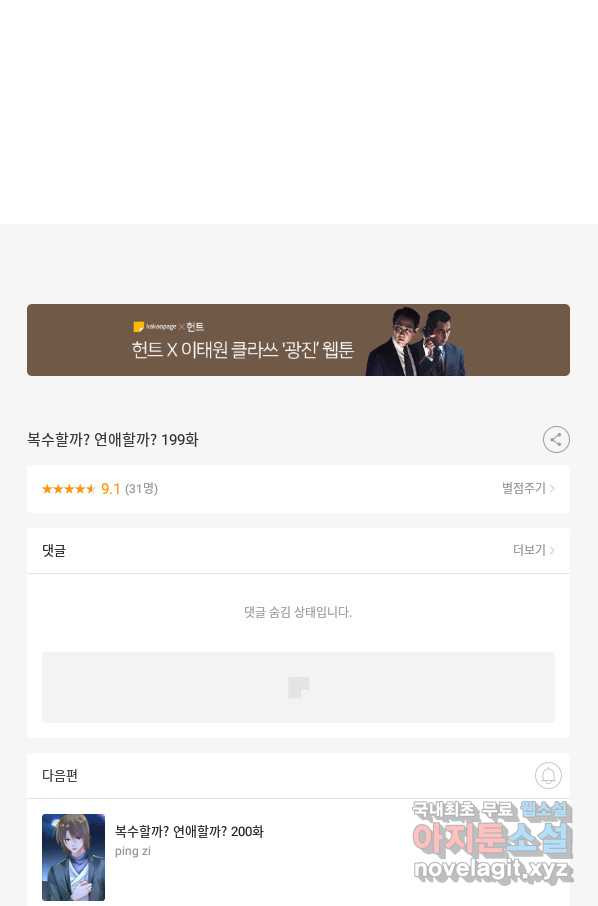Toggle the next-episode notification bell
The height and width of the screenshot is (906, 598).
tap(548, 775)
